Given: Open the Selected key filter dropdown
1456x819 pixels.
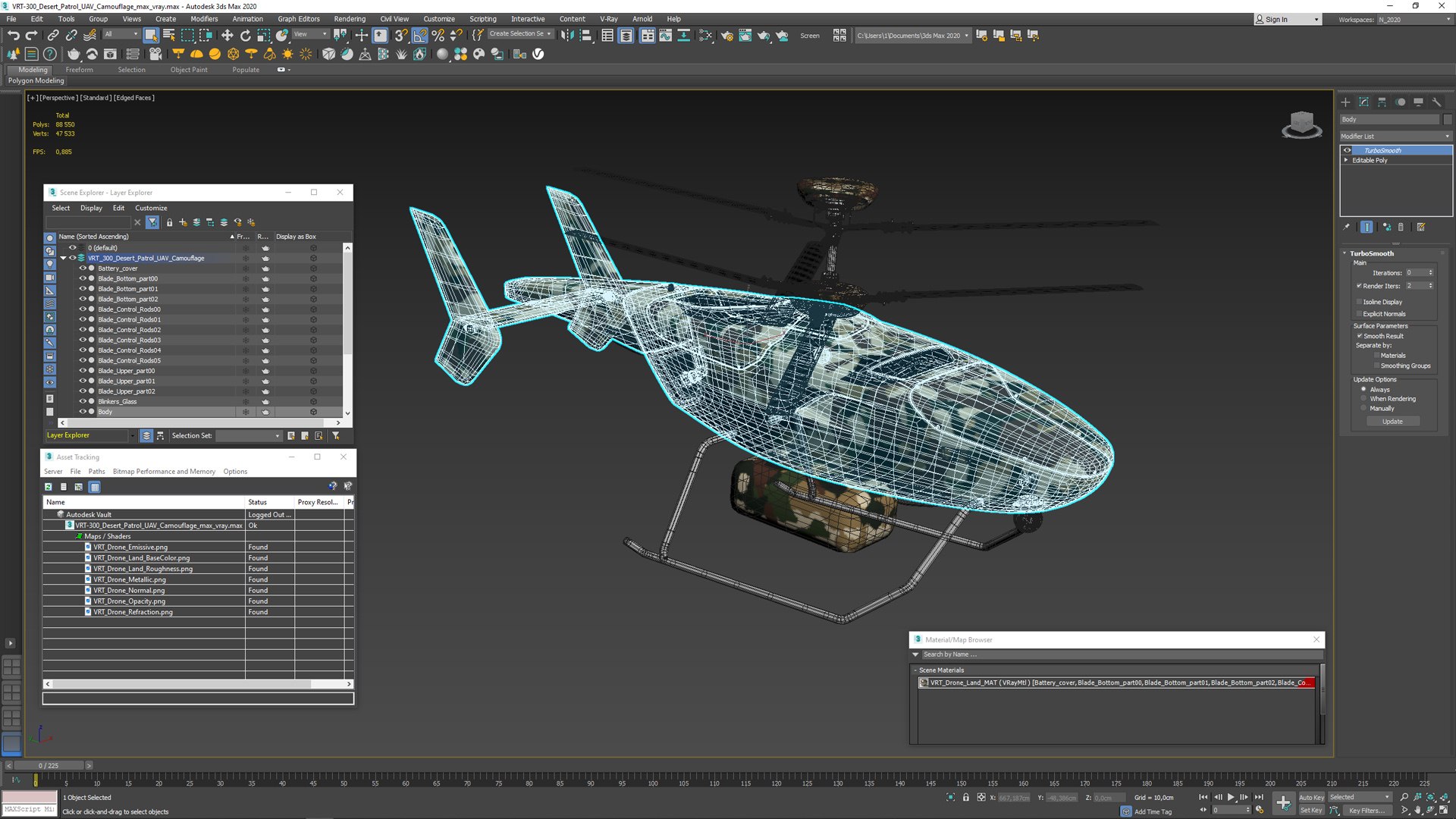Looking at the screenshot, I should (1360, 797).
